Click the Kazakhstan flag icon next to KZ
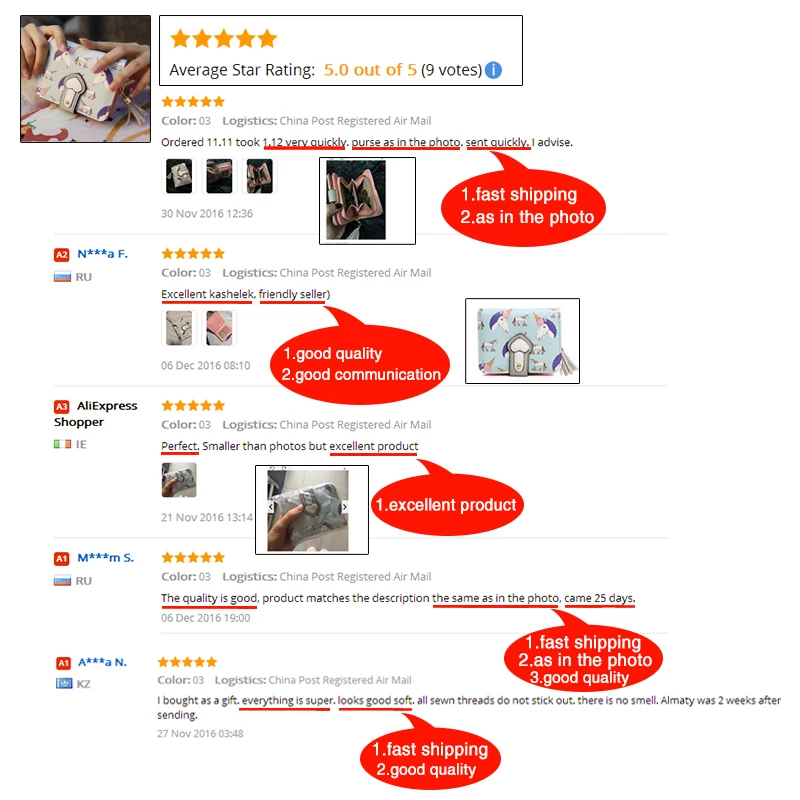Viewport: 800px width, 800px height. tap(64, 683)
